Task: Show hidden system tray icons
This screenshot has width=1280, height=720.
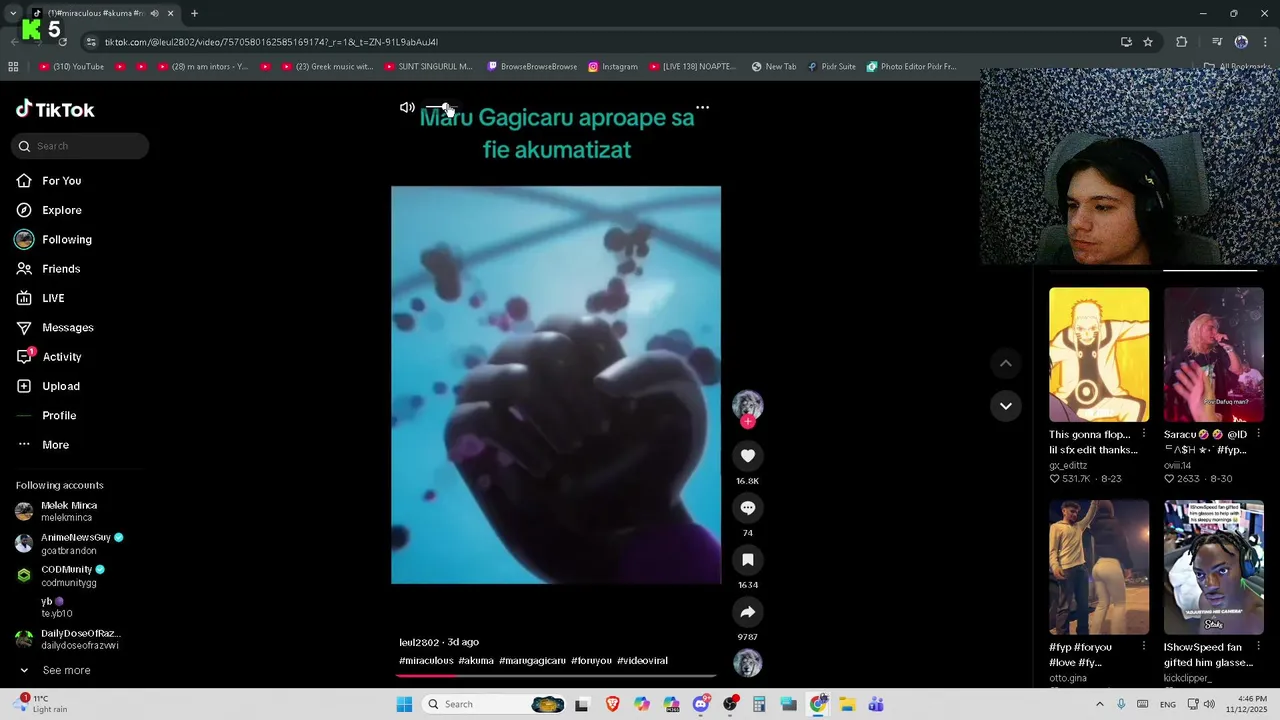Action: 1099,704
